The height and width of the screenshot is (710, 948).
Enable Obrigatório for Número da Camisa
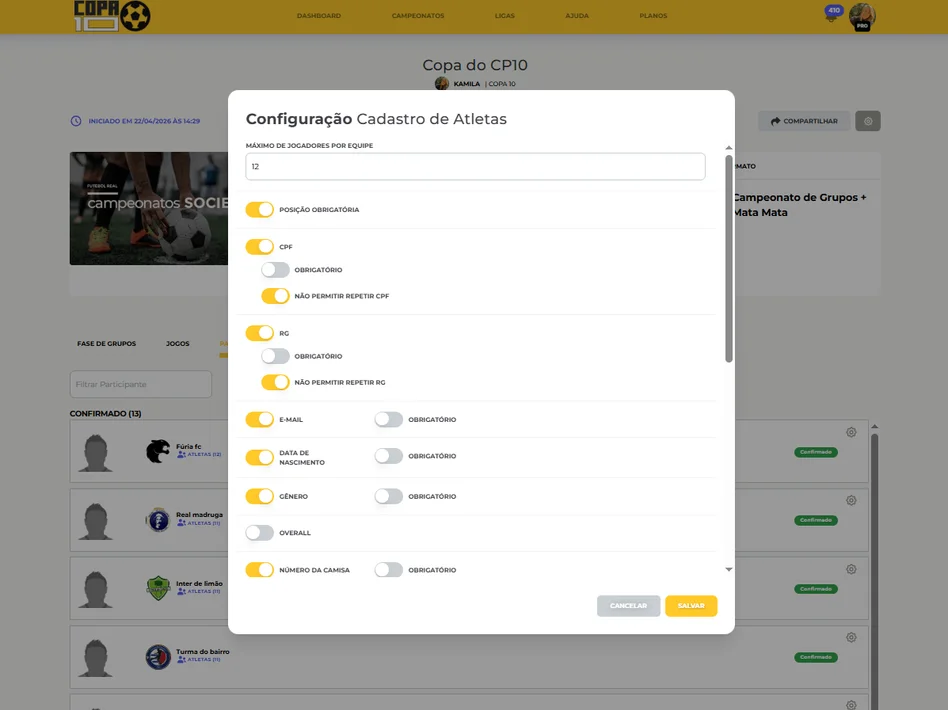[388, 570]
